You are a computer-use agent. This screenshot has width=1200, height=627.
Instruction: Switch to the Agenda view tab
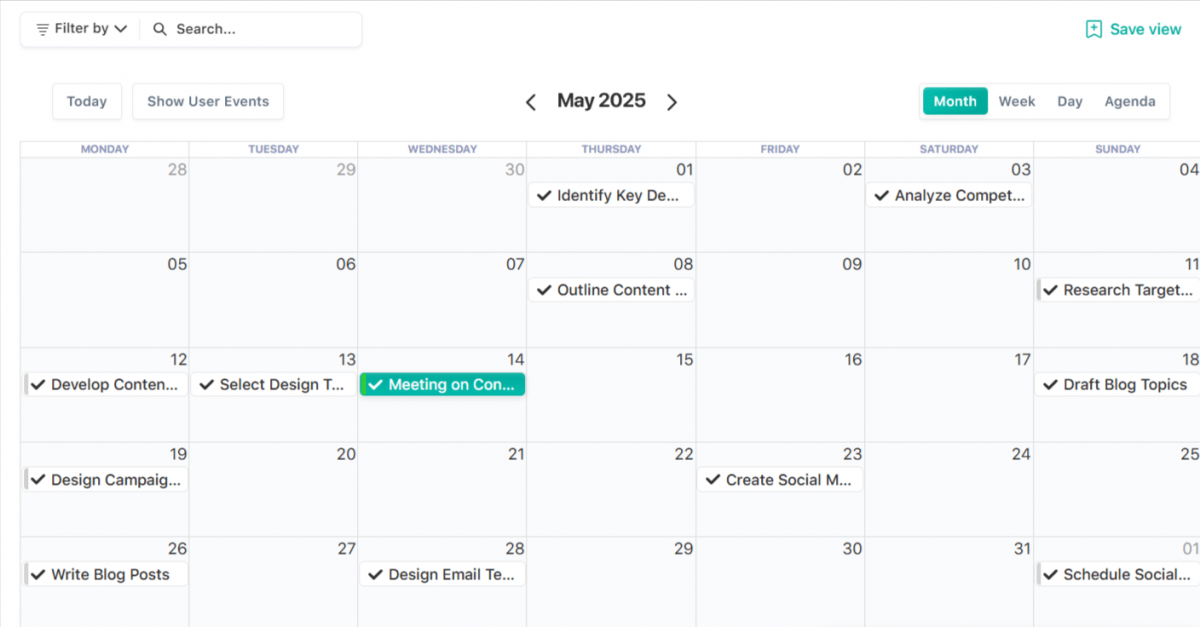pos(1130,101)
